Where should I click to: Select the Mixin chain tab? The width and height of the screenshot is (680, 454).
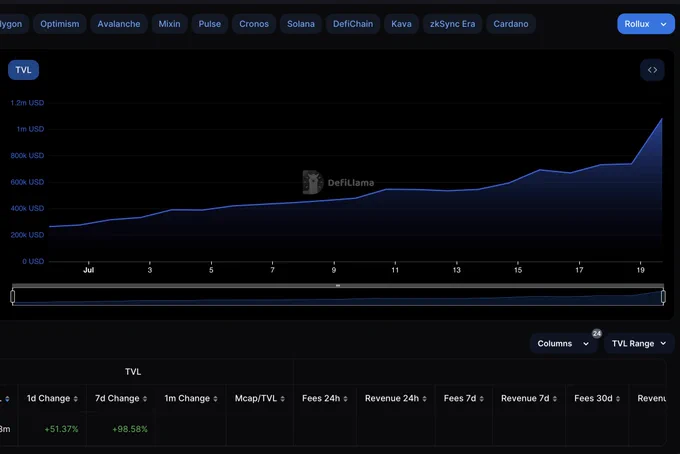click(169, 24)
